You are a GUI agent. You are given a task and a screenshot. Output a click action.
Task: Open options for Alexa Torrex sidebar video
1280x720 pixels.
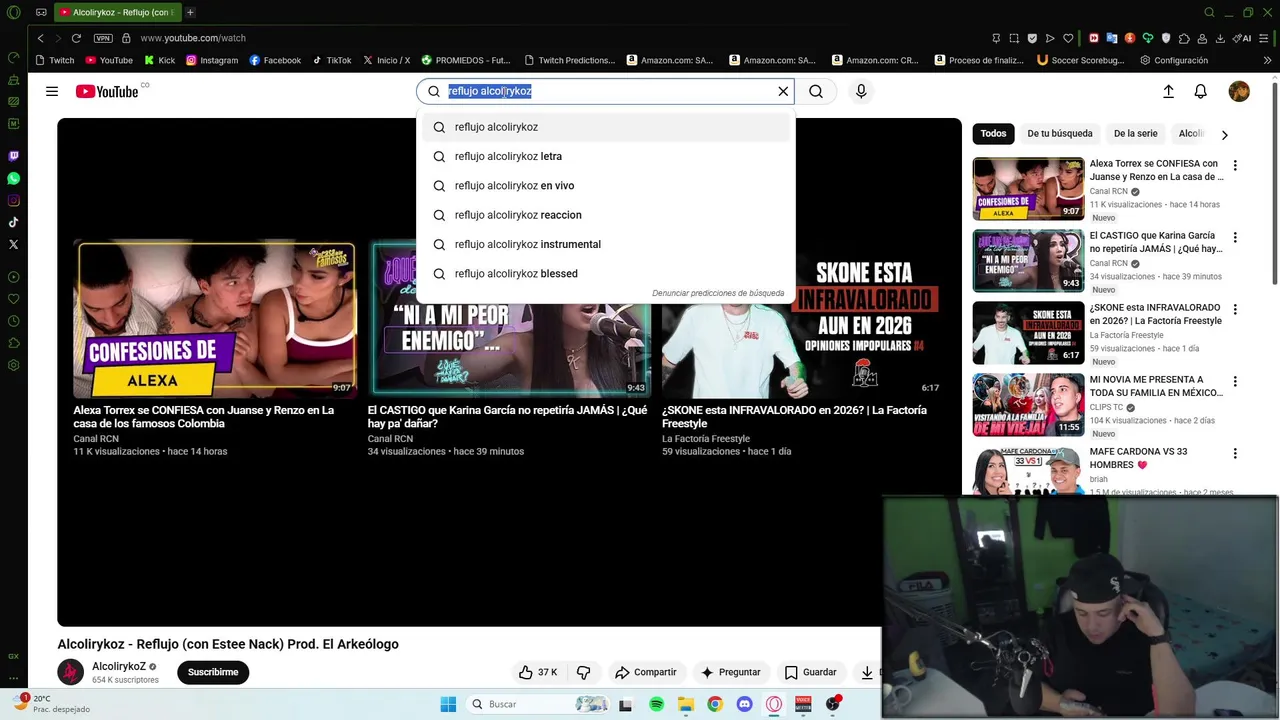tap(1235, 166)
